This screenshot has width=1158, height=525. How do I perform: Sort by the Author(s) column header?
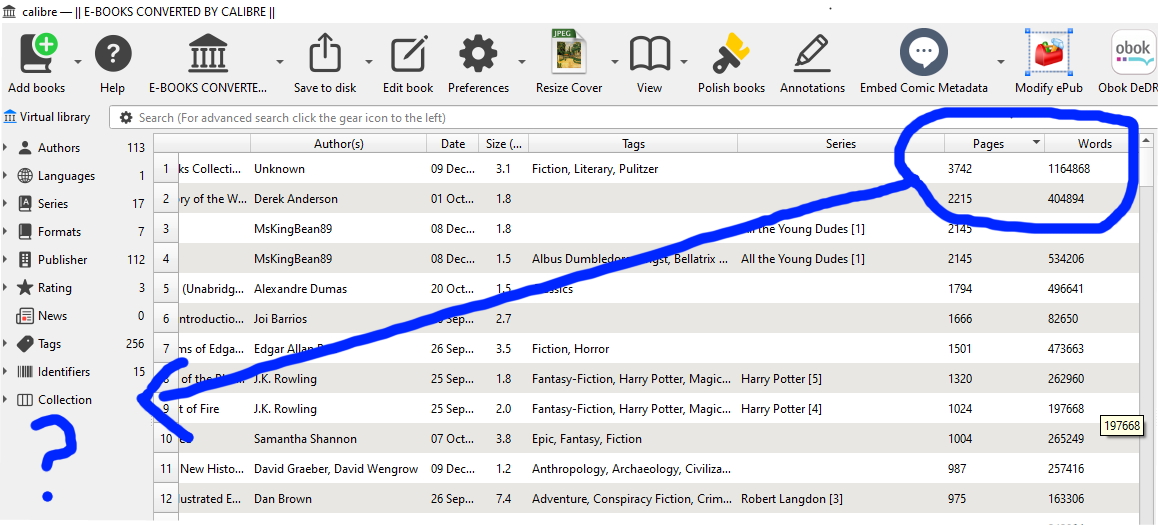[339, 143]
